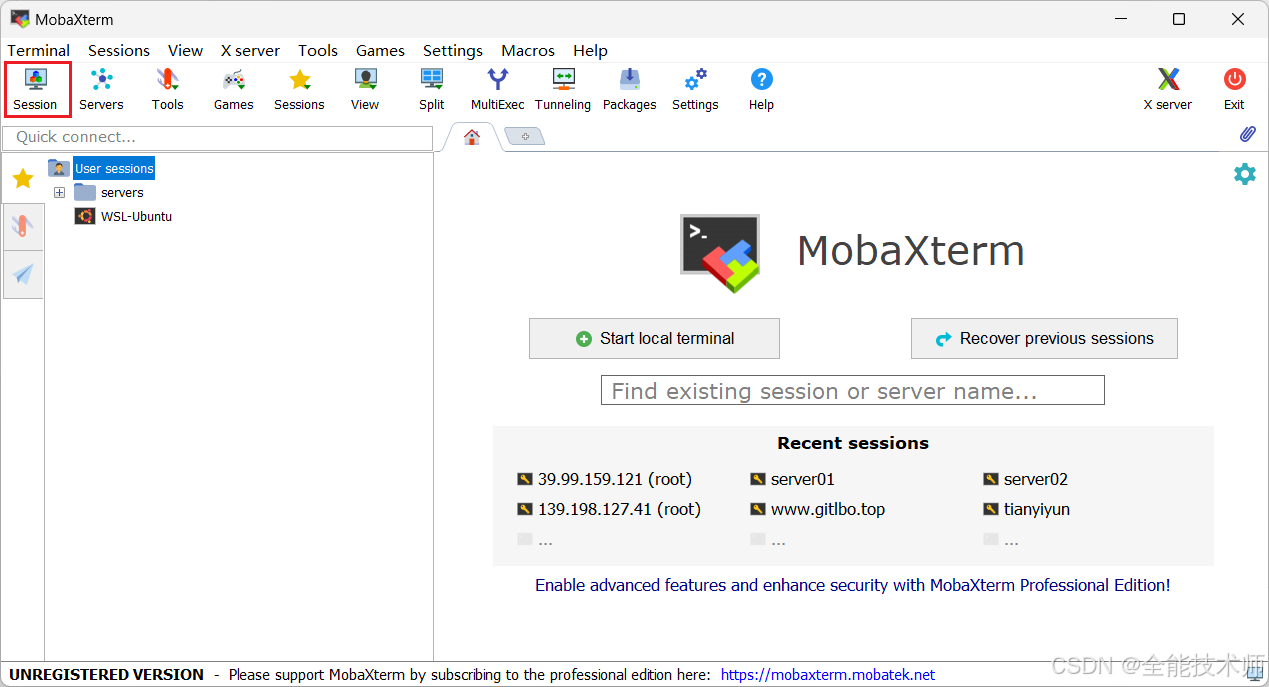Click the Find existing session search field
Viewport: 1269px width, 687px height.
click(853, 391)
